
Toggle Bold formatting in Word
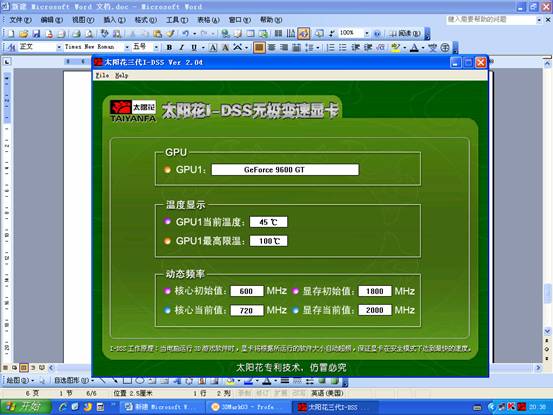[169, 47]
